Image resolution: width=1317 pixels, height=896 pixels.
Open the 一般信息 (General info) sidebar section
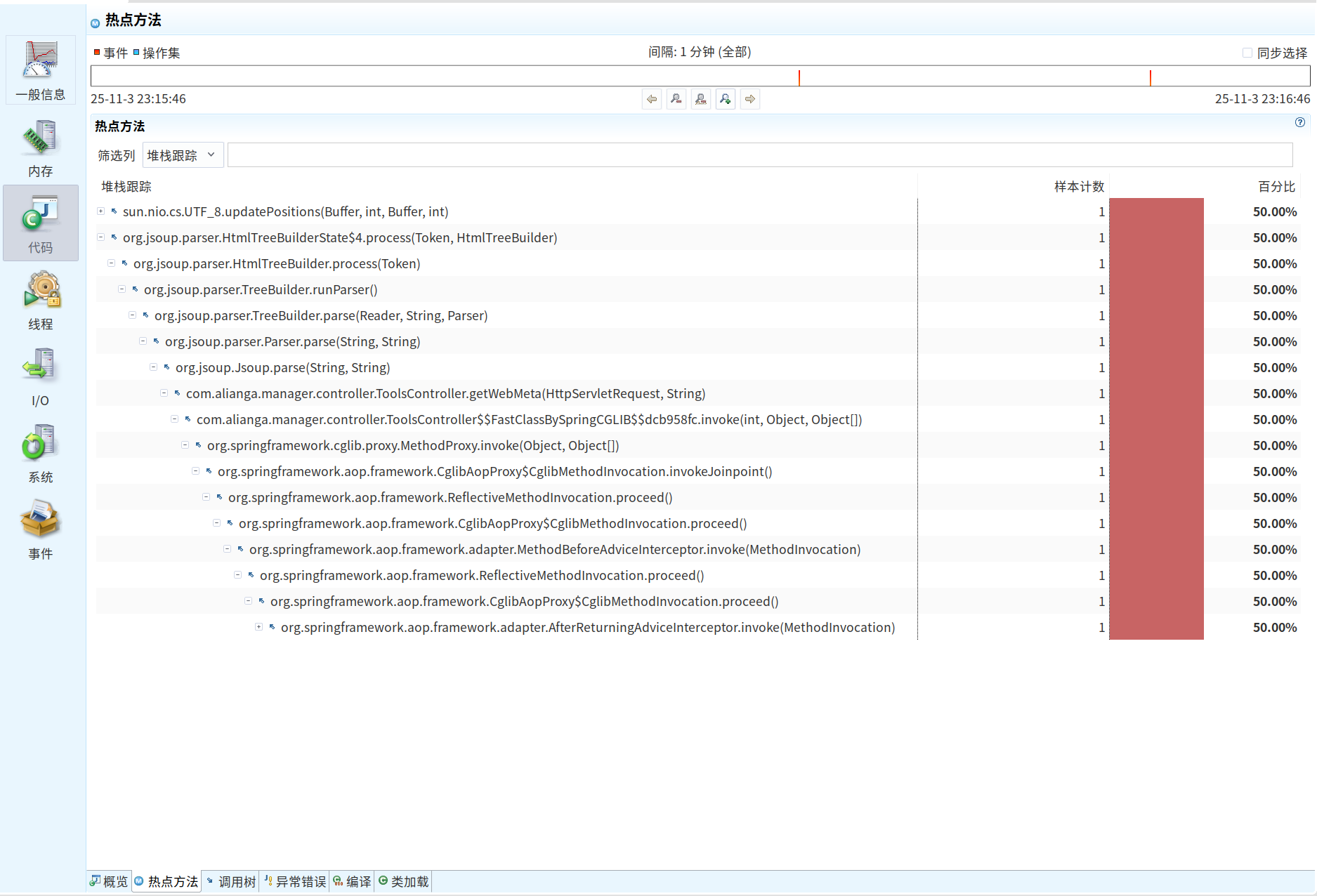(40, 70)
